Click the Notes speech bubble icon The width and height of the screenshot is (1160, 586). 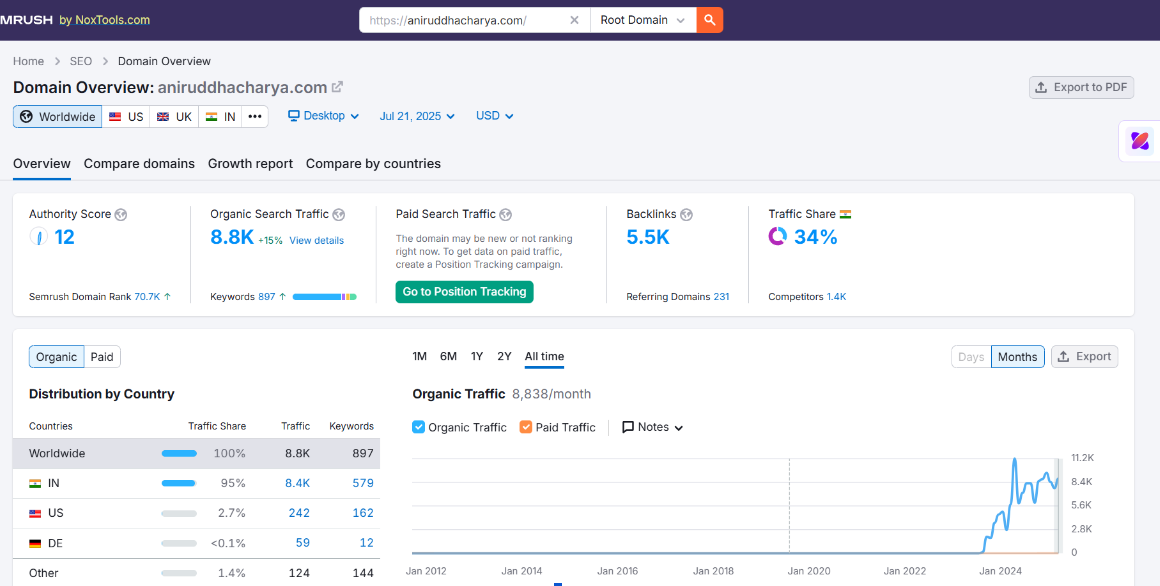pyautogui.click(x=628, y=427)
